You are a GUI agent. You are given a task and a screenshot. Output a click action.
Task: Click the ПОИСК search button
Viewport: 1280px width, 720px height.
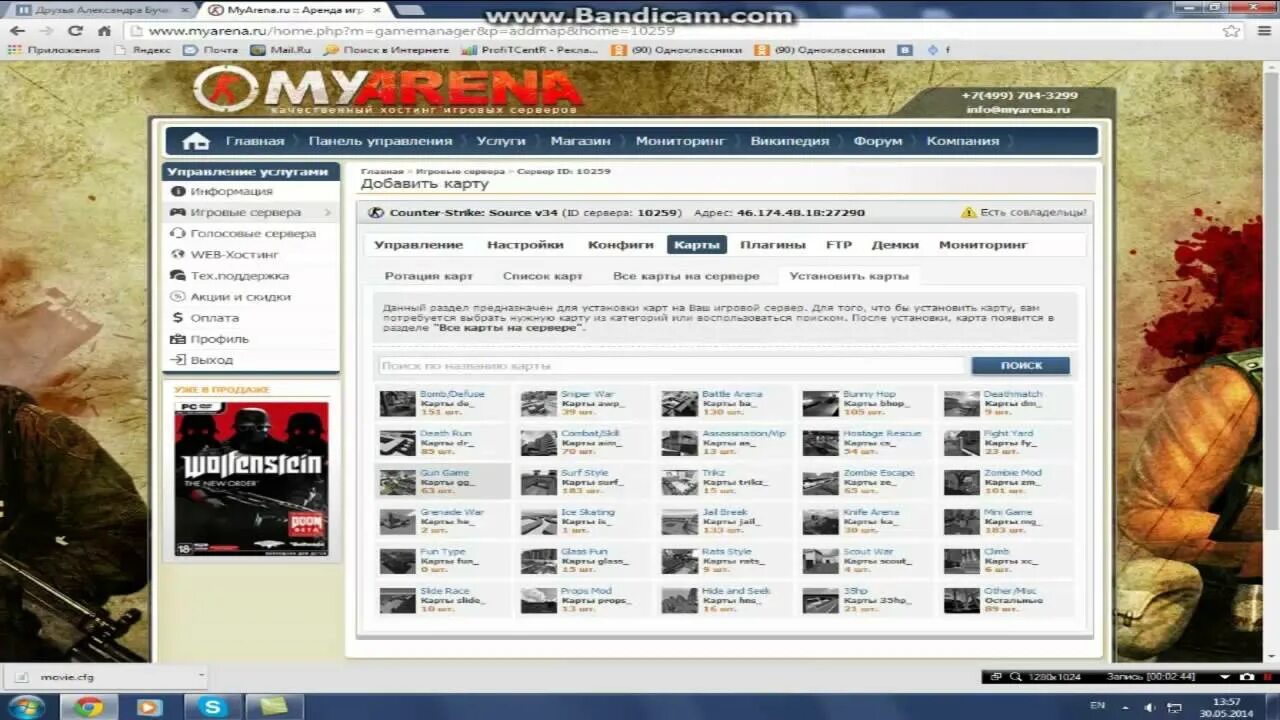pyautogui.click(x=1020, y=365)
